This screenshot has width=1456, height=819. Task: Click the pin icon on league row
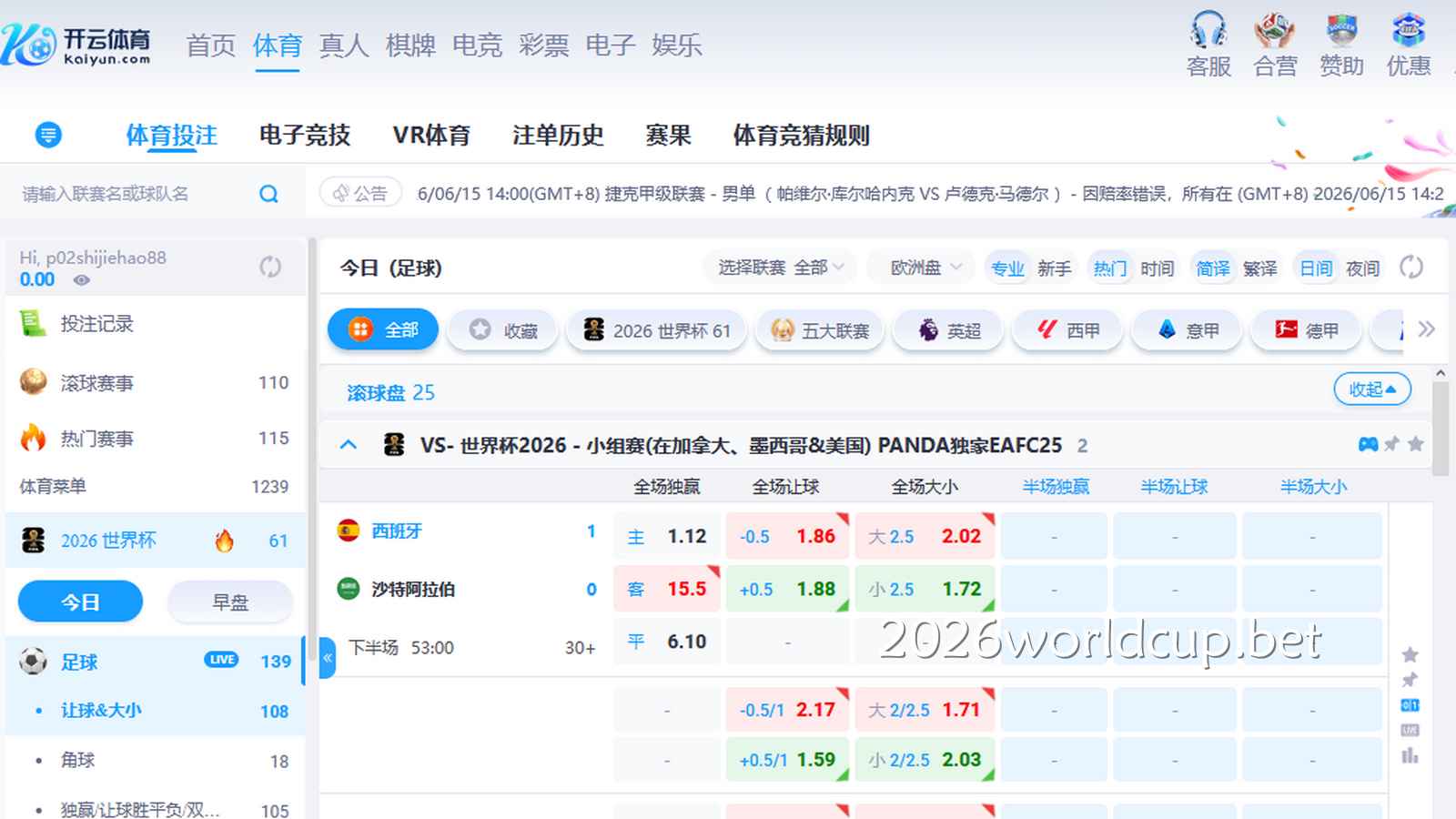(x=1392, y=444)
